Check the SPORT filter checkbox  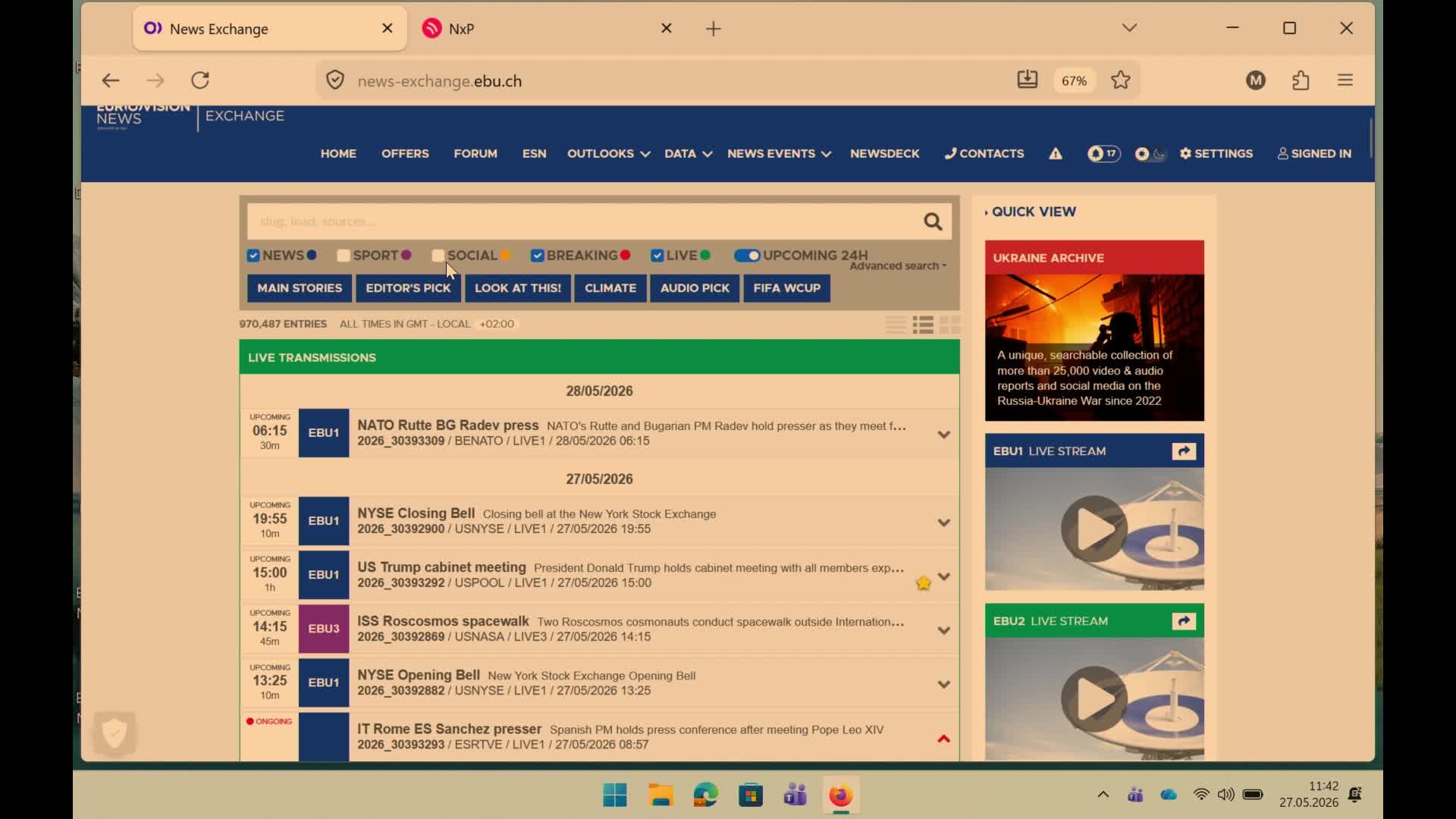point(344,256)
